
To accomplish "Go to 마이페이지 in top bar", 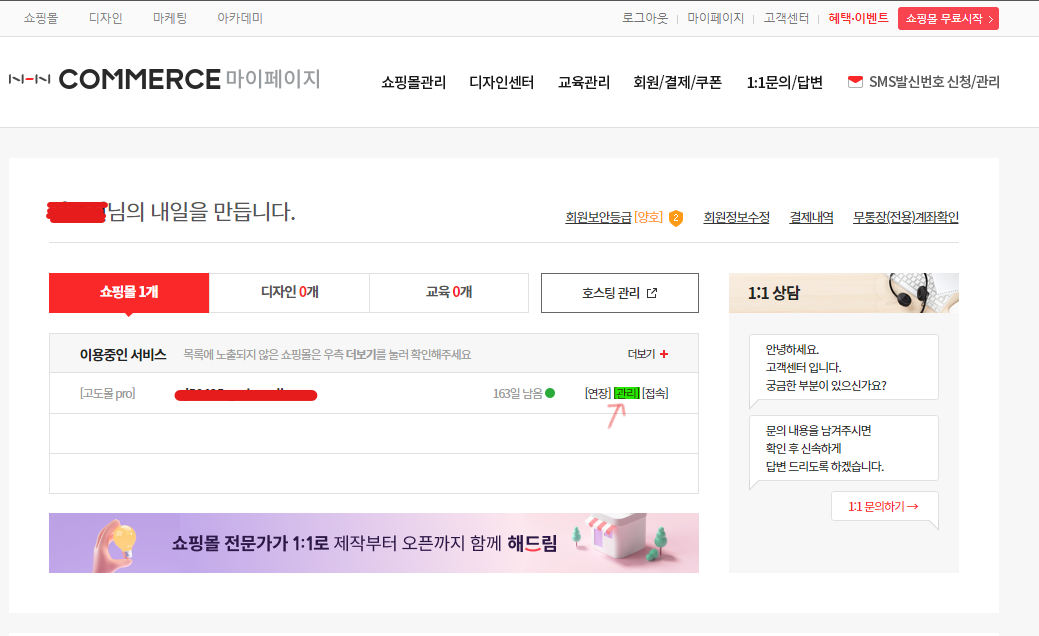I will (x=716, y=19).
